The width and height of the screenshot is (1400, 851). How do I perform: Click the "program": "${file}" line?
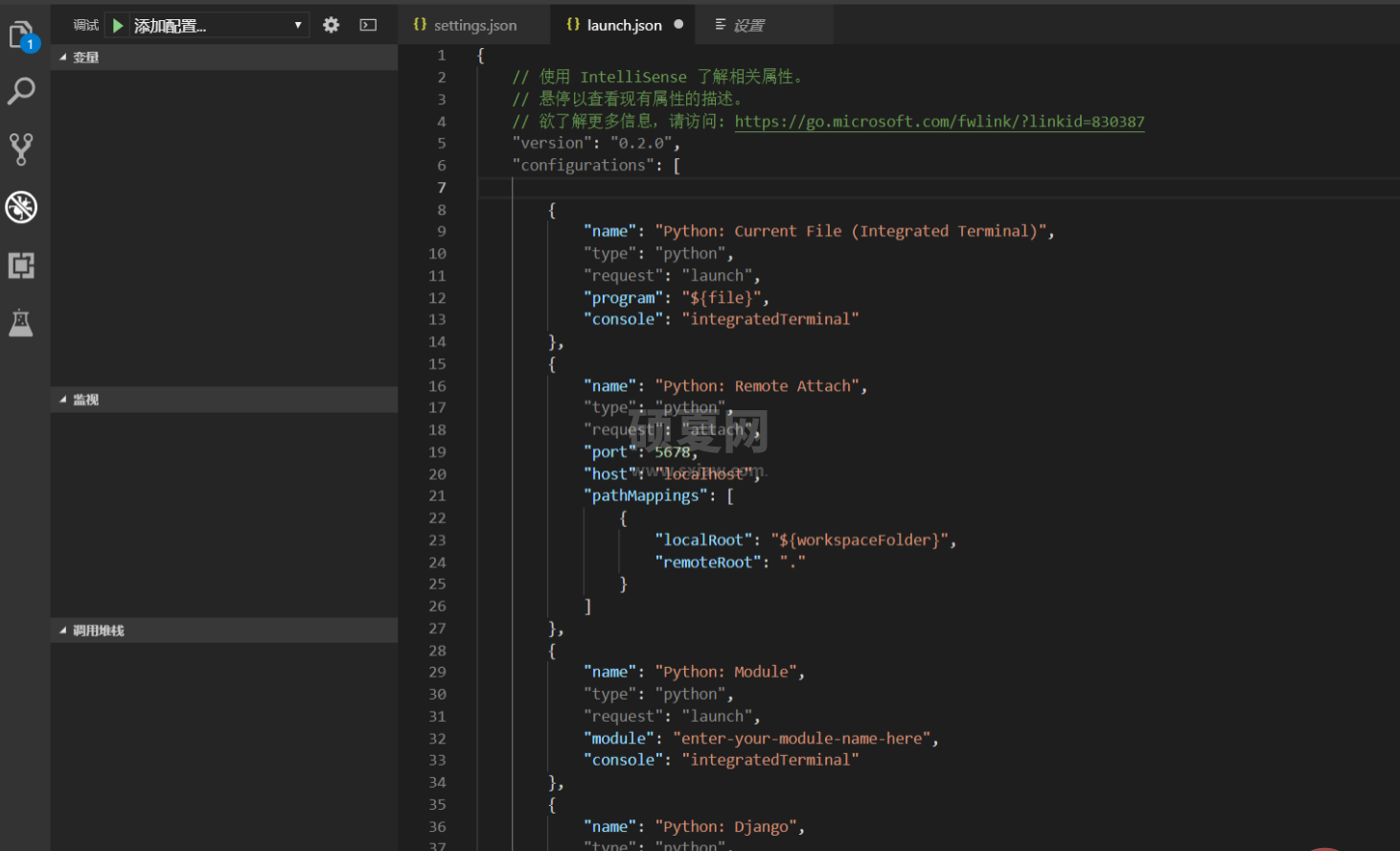coord(676,298)
